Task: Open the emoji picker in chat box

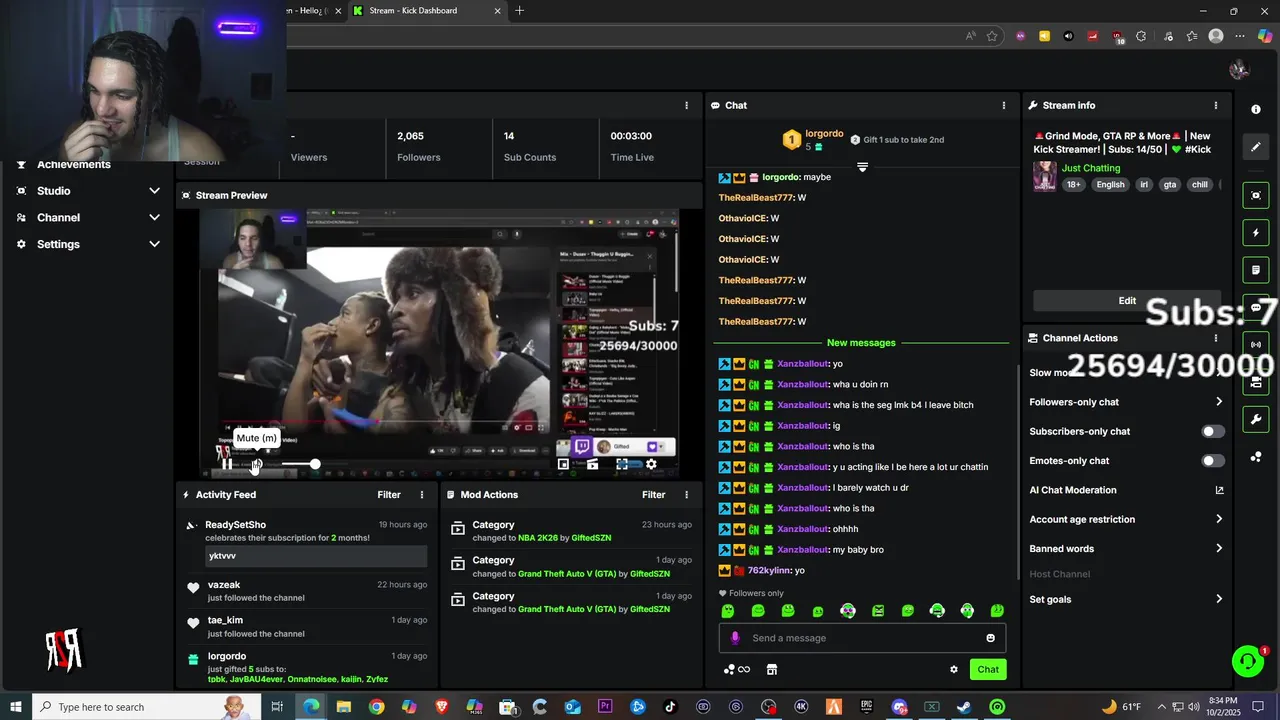Action: (991, 638)
